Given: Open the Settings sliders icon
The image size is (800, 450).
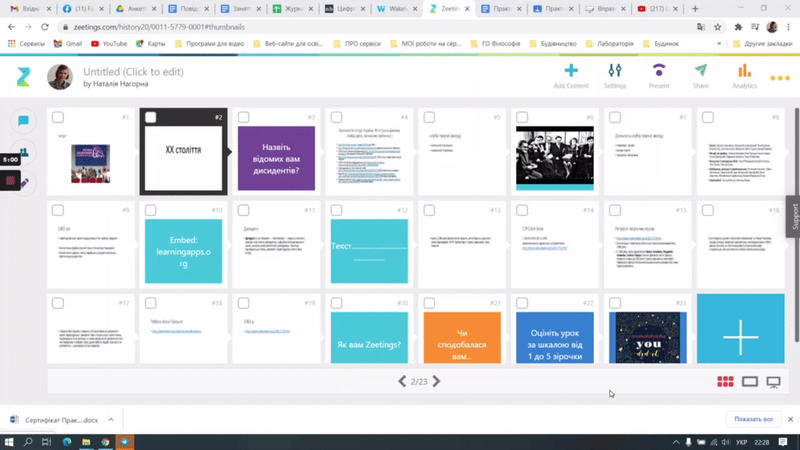Looking at the screenshot, I should point(614,71).
